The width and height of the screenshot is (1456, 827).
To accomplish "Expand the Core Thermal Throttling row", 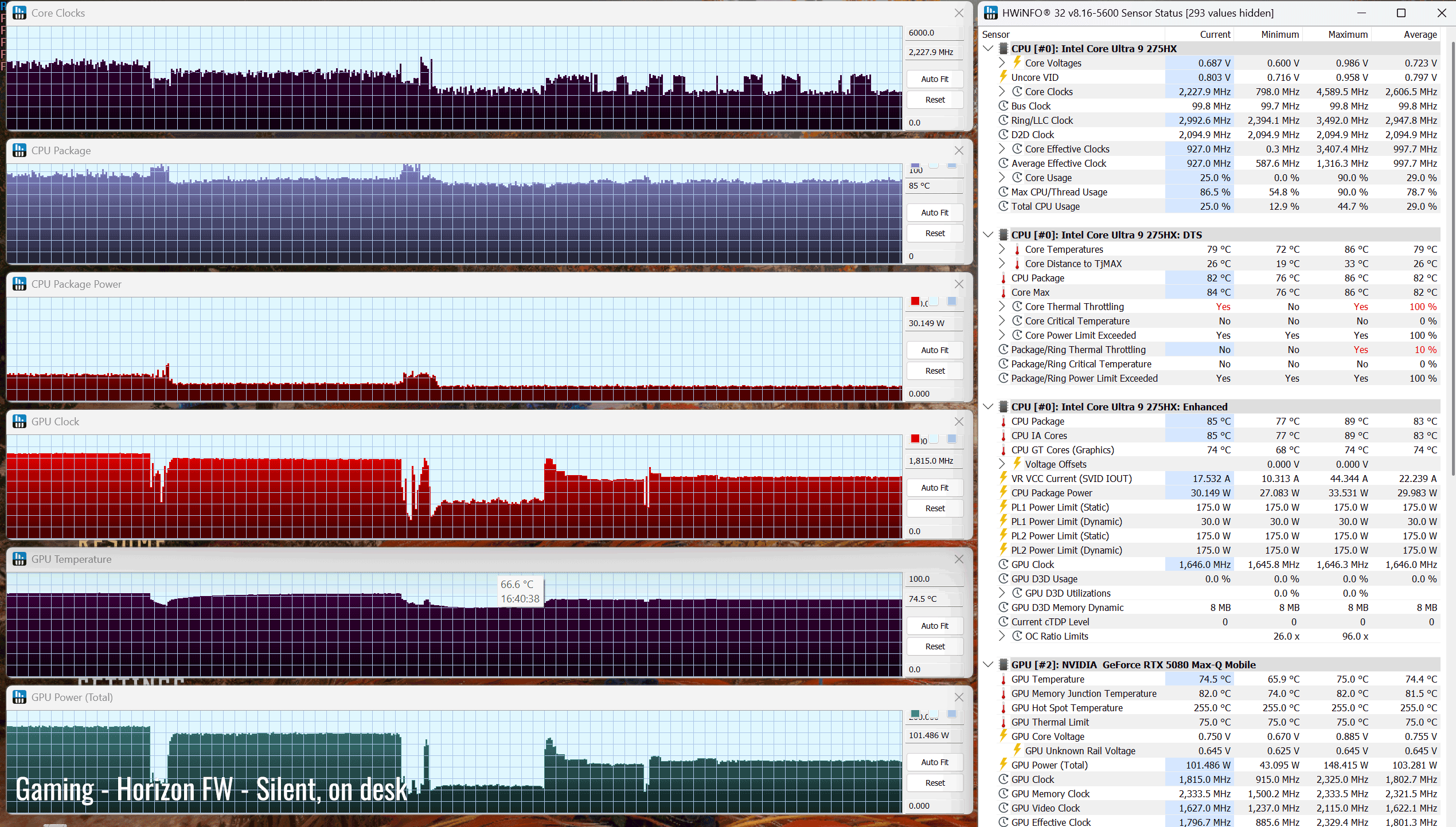I will pos(1002,306).
